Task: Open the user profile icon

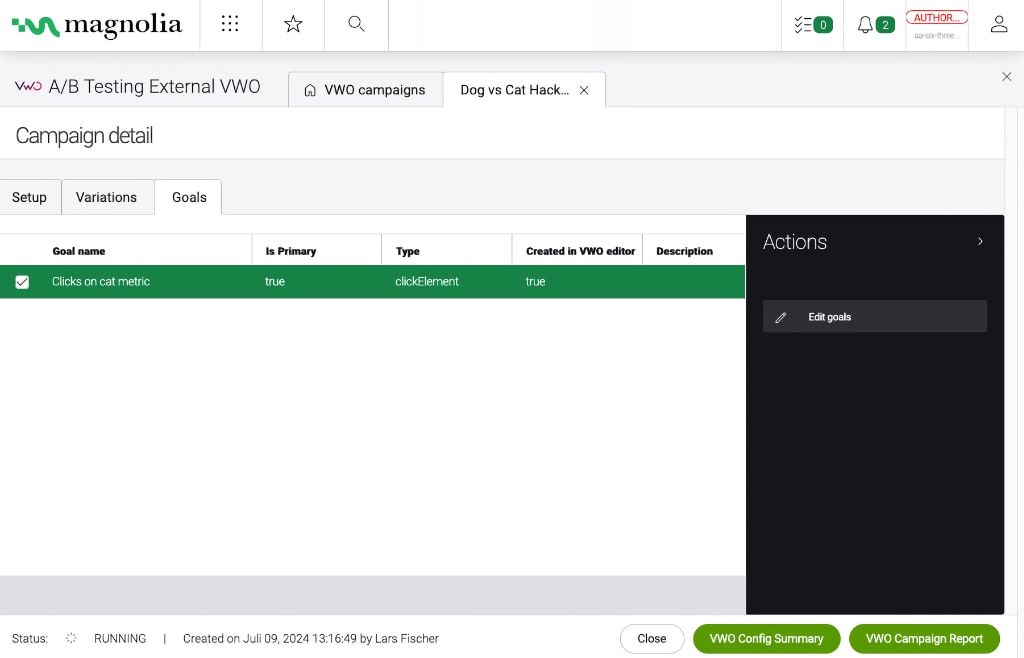Action: click(998, 24)
